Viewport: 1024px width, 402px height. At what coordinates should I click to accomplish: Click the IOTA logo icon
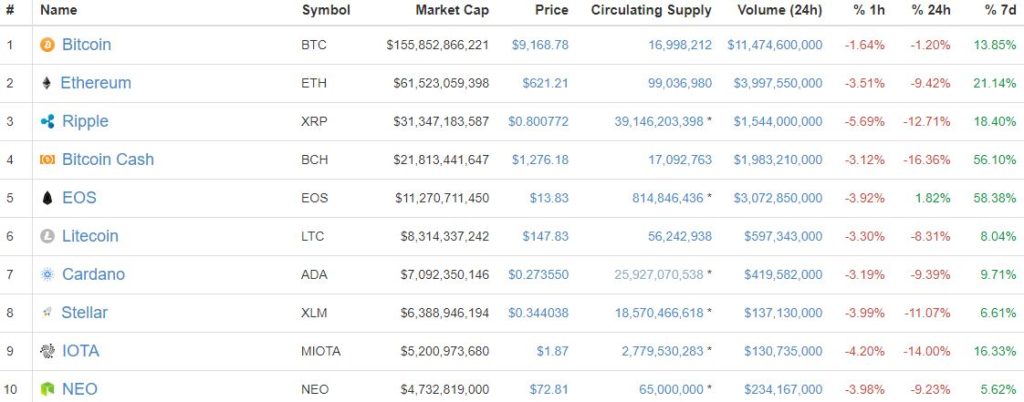(x=47, y=351)
